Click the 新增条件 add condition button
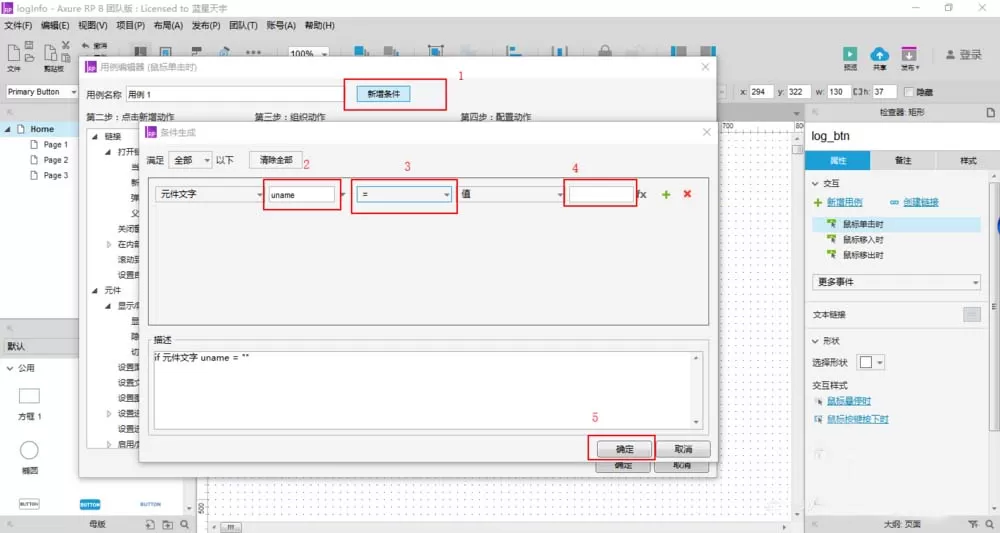1000x533 pixels. click(x=383, y=94)
